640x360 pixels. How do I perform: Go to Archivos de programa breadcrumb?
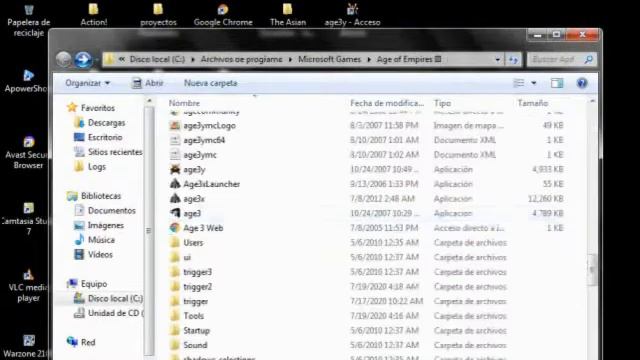(241, 60)
